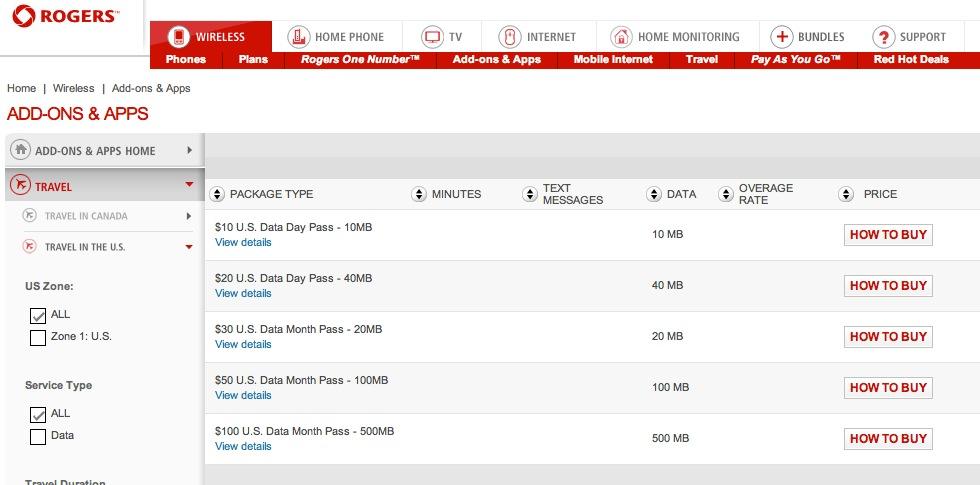The image size is (980, 485).
Task: Open the Home Monitoring tab
Action: (x=678, y=37)
